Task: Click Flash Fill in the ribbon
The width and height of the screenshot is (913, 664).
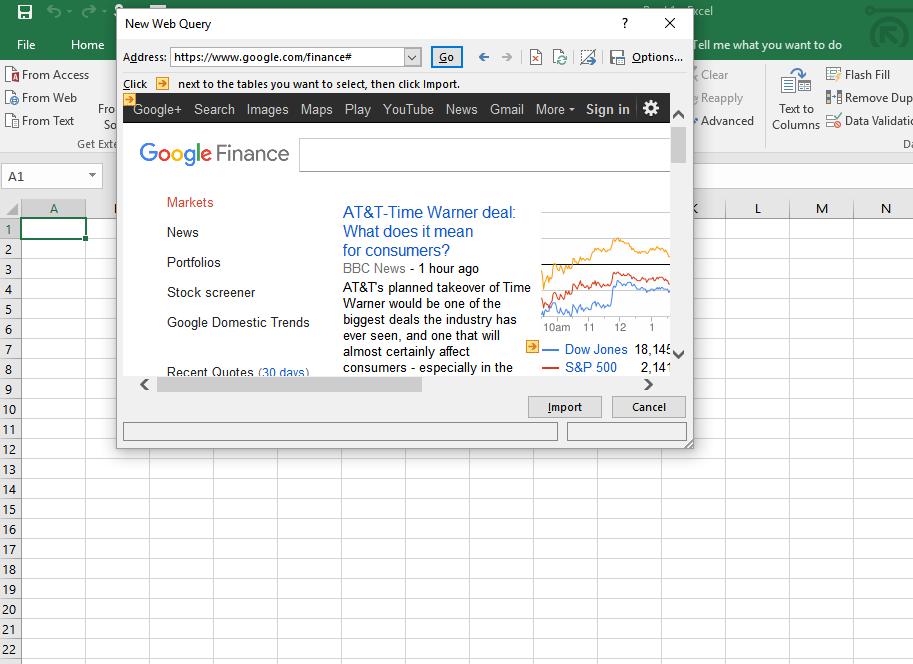Action: point(858,75)
